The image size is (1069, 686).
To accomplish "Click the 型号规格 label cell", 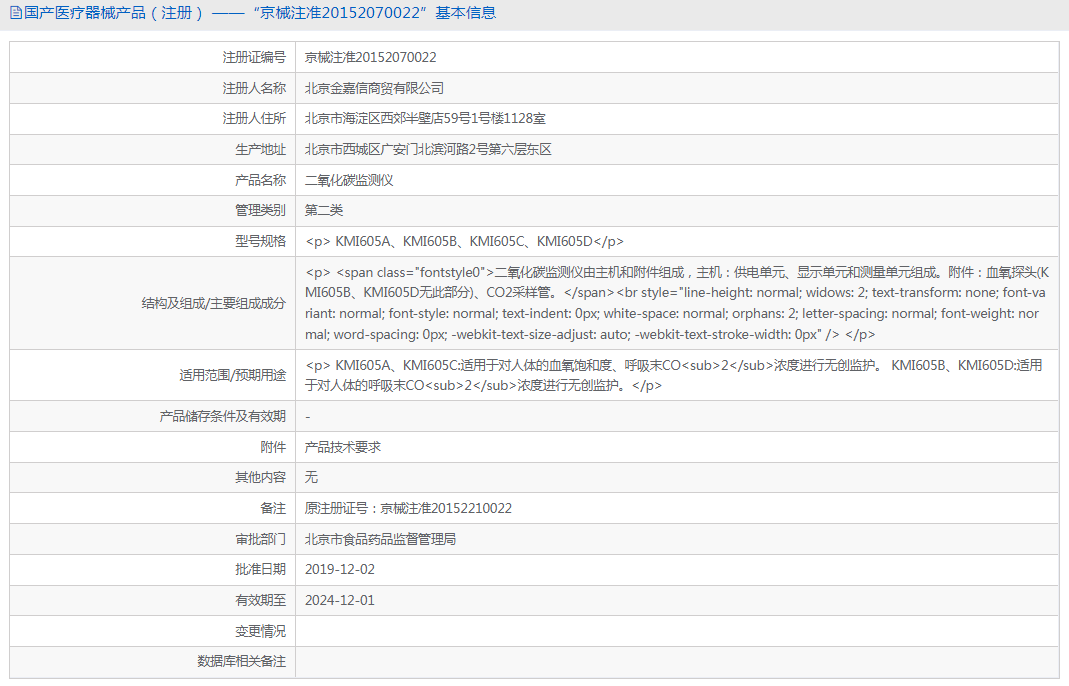I will click(153, 241).
